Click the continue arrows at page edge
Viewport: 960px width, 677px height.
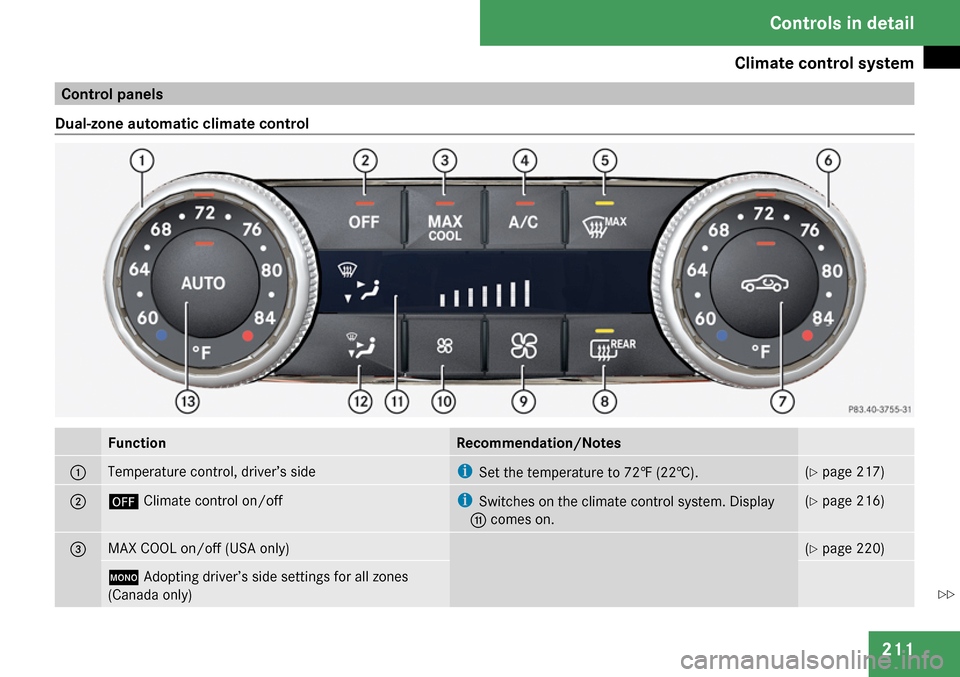(946, 594)
